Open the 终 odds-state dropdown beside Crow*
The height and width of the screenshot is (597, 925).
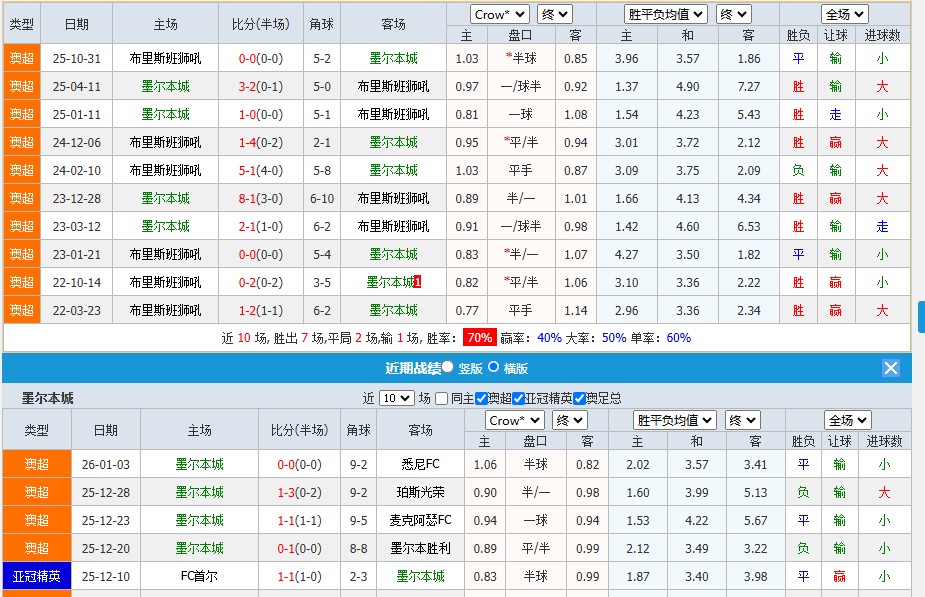tap(554, 14)
